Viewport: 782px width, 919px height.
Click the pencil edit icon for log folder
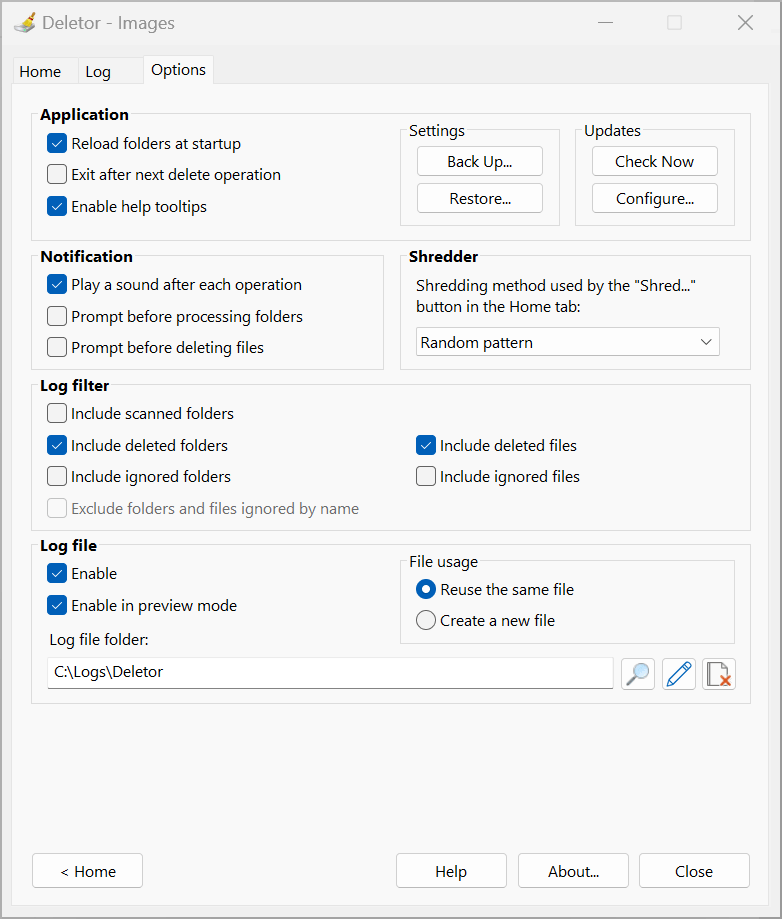click(679, 673)
